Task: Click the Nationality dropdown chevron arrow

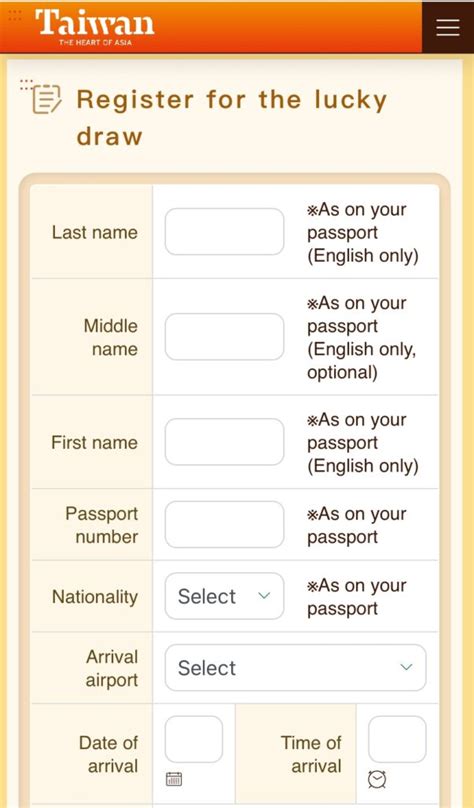Action: point(264,596)
